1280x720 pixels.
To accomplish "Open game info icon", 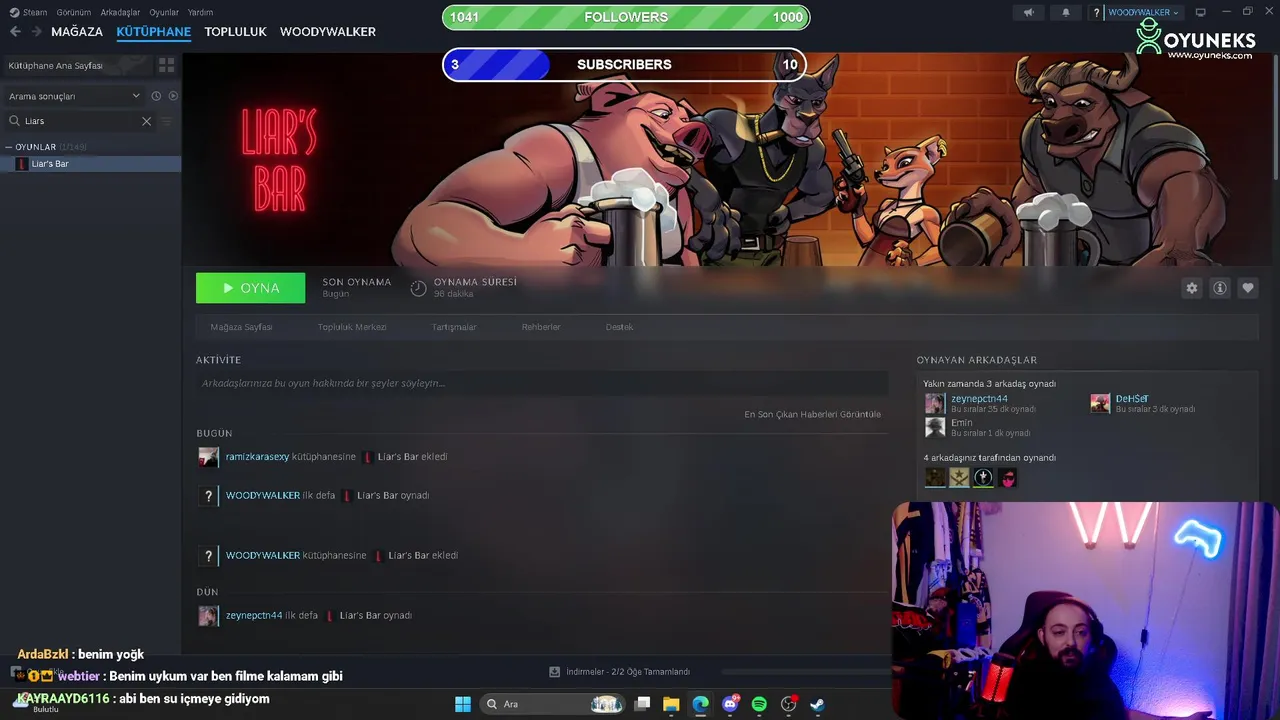I will (x=1220, y=288).
